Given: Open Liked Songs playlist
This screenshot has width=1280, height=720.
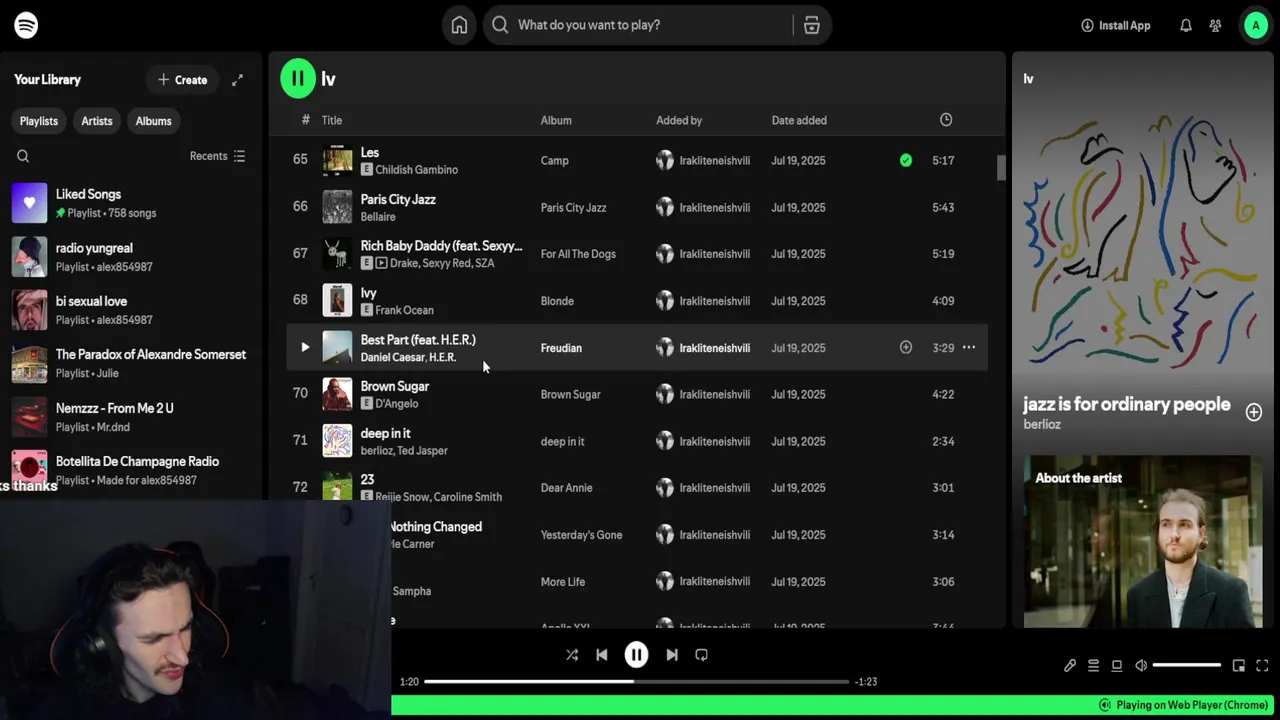Looking at the screenshot, I should coord(130,203).
